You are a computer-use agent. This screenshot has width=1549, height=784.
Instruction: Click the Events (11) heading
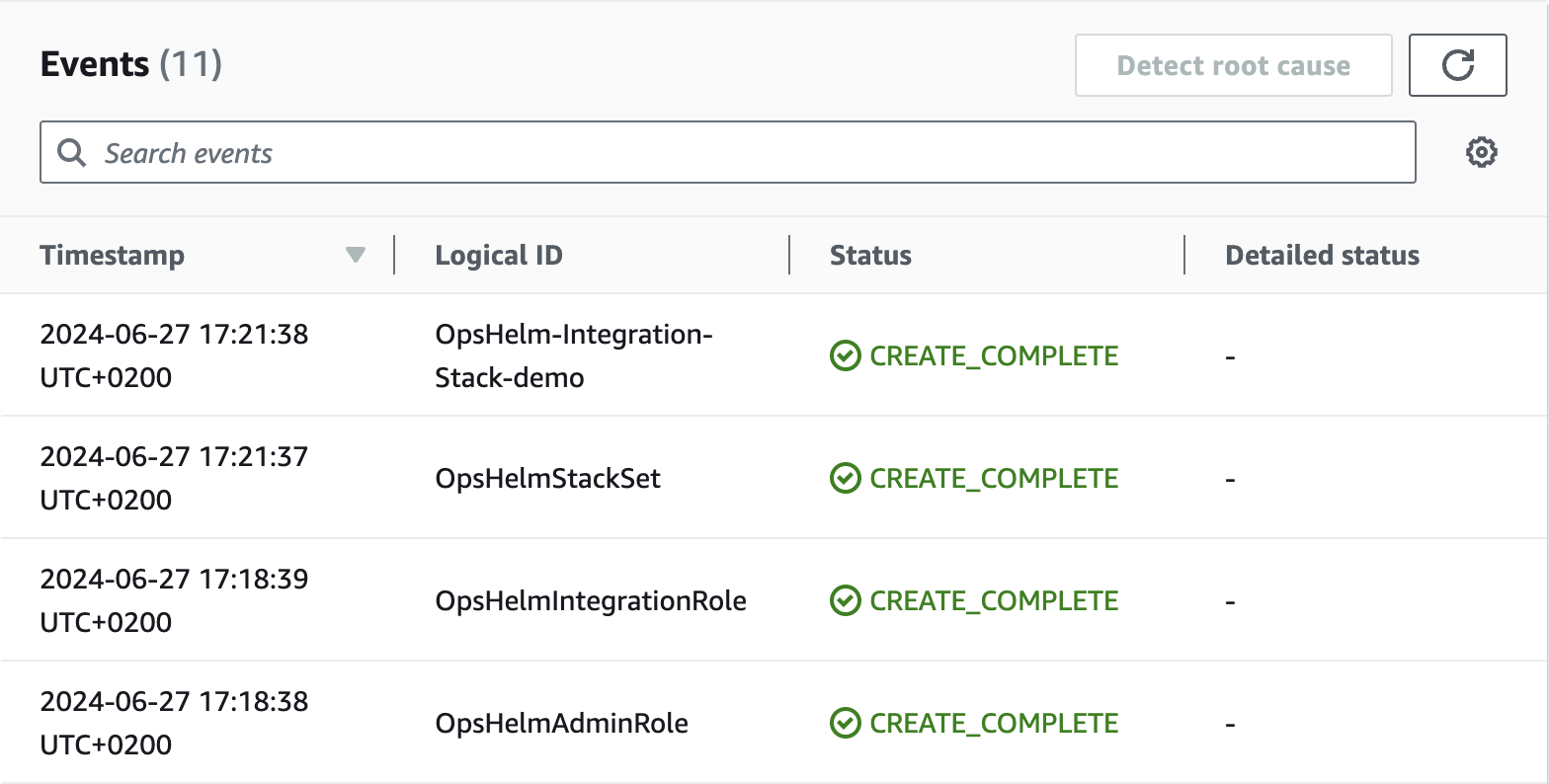point(131,64)
